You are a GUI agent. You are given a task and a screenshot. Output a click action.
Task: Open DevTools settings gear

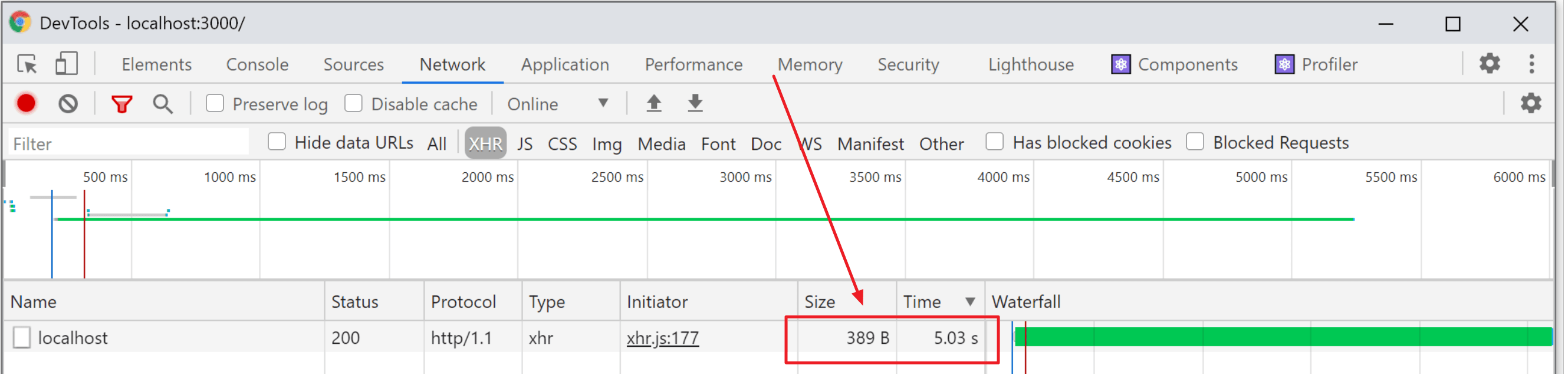click(x=1490, y=63)
